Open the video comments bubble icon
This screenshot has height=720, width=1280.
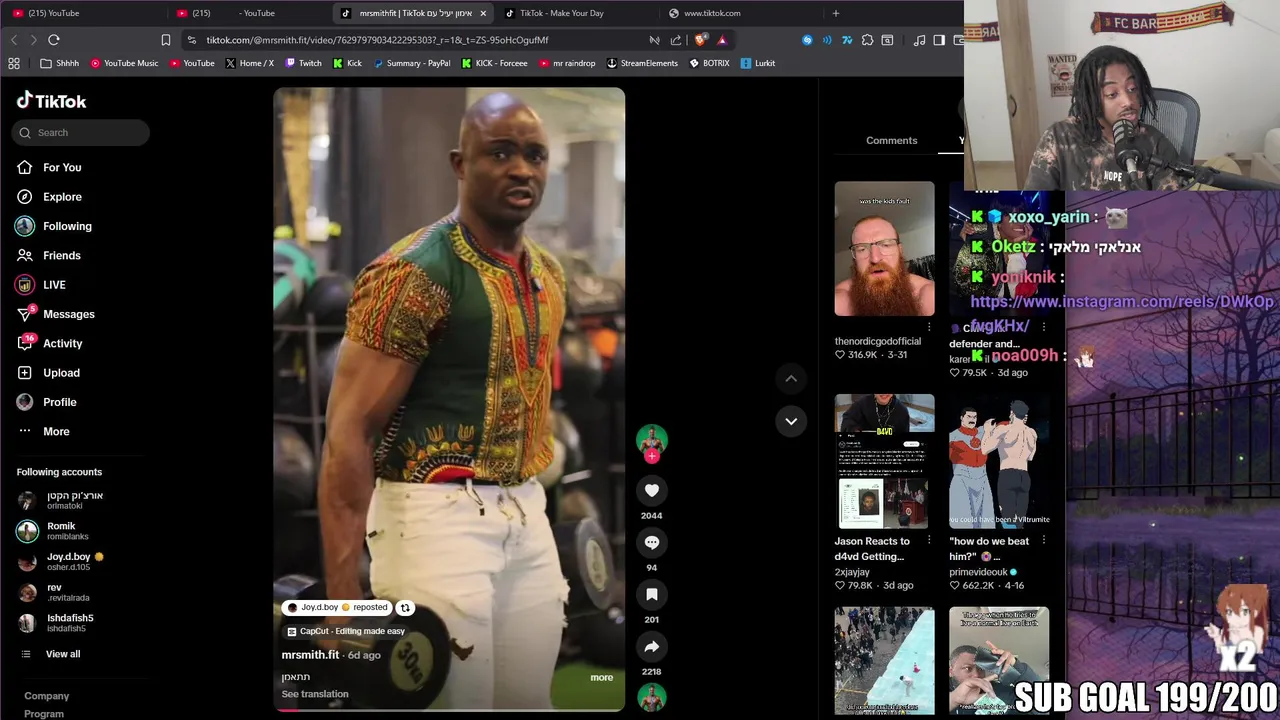[x=652, y=542]
